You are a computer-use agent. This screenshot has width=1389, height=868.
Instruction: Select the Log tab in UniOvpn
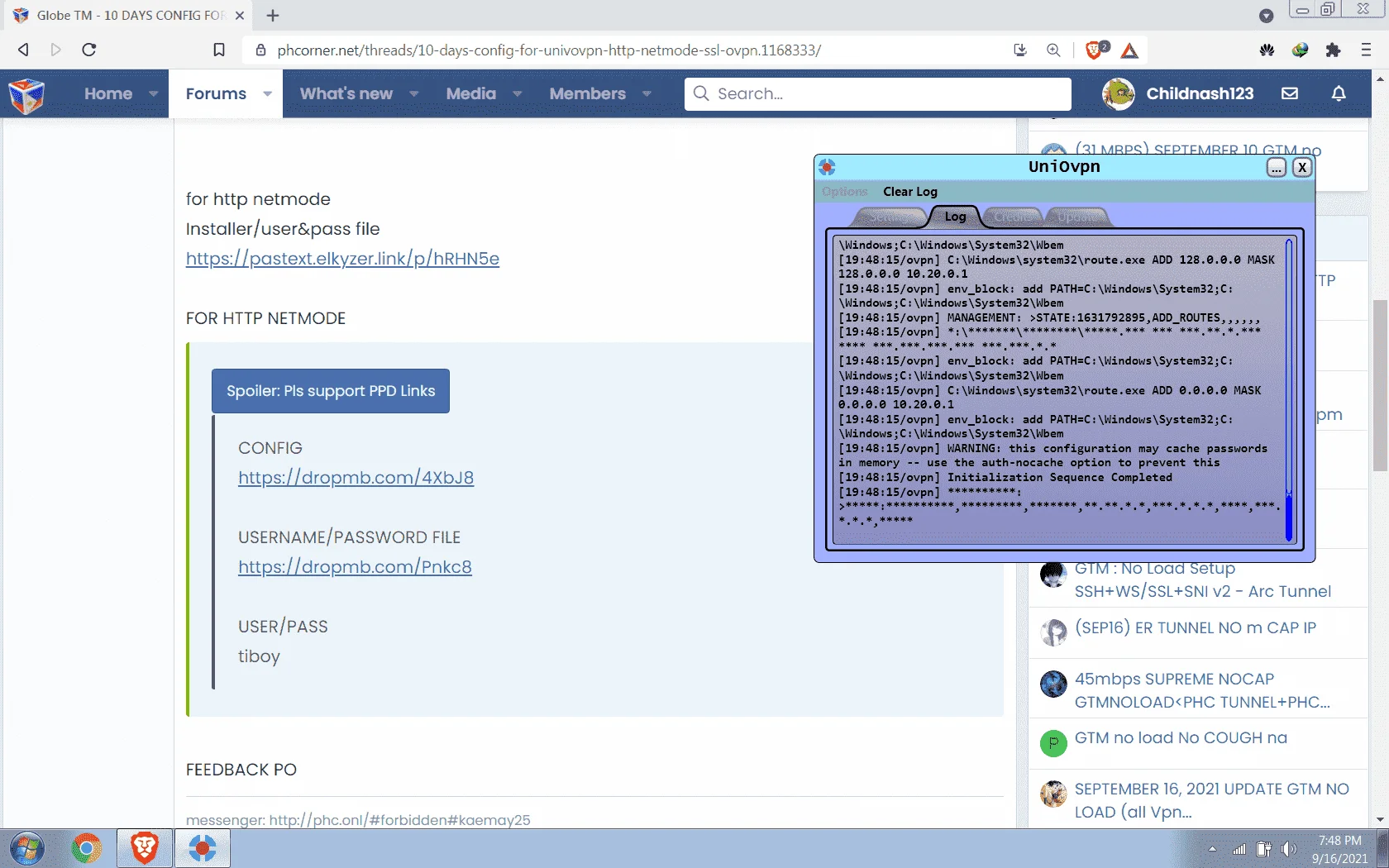tap(955, 217)
